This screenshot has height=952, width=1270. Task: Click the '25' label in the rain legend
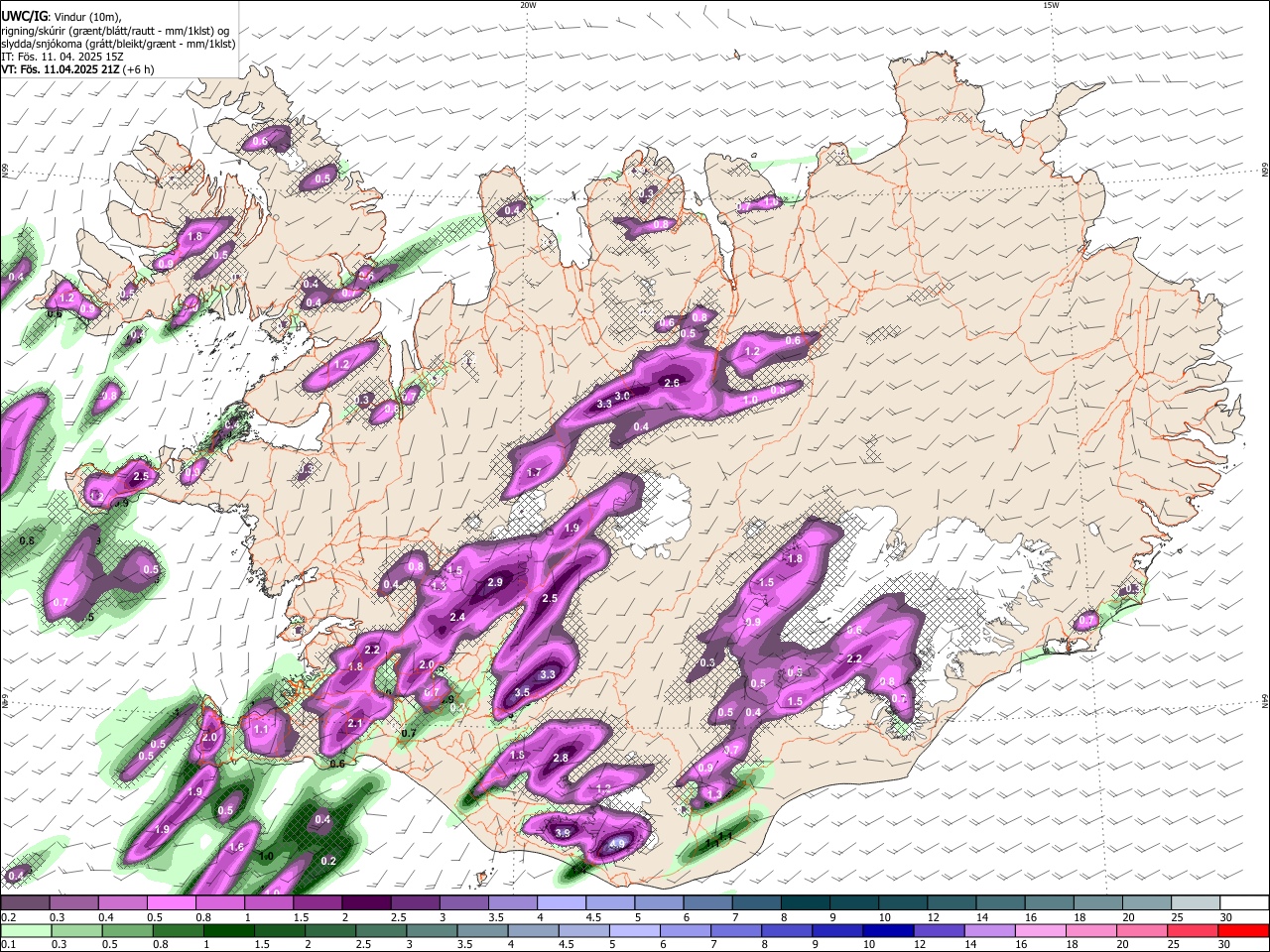(1176, 944)
